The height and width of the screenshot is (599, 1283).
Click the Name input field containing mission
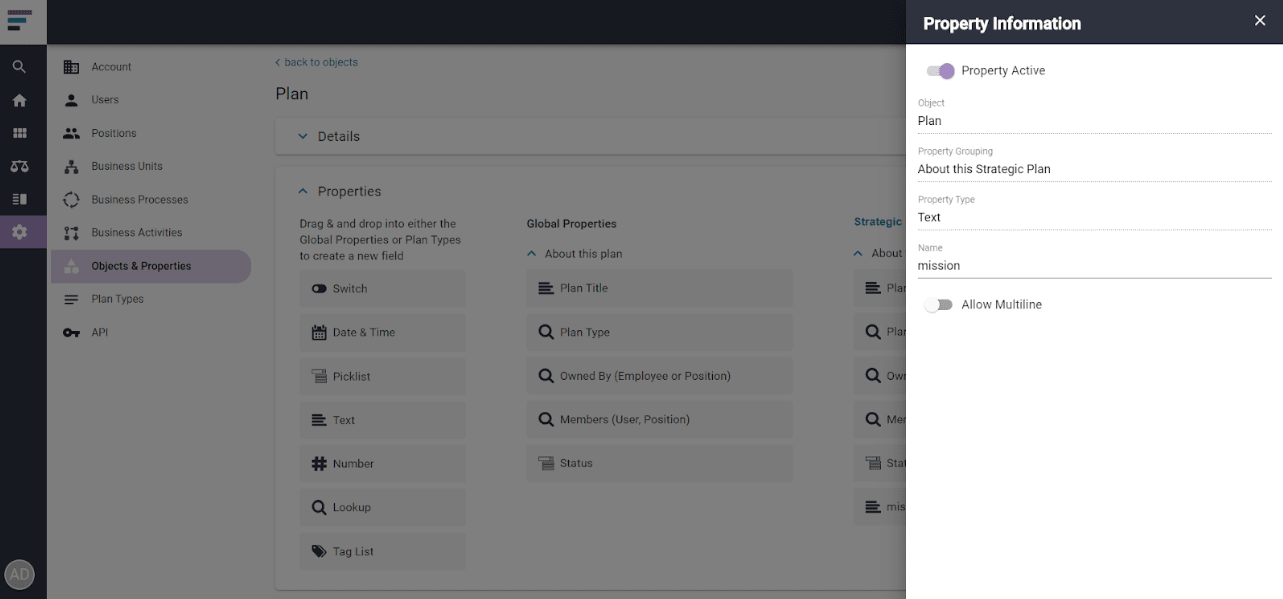click(1094, 266)
